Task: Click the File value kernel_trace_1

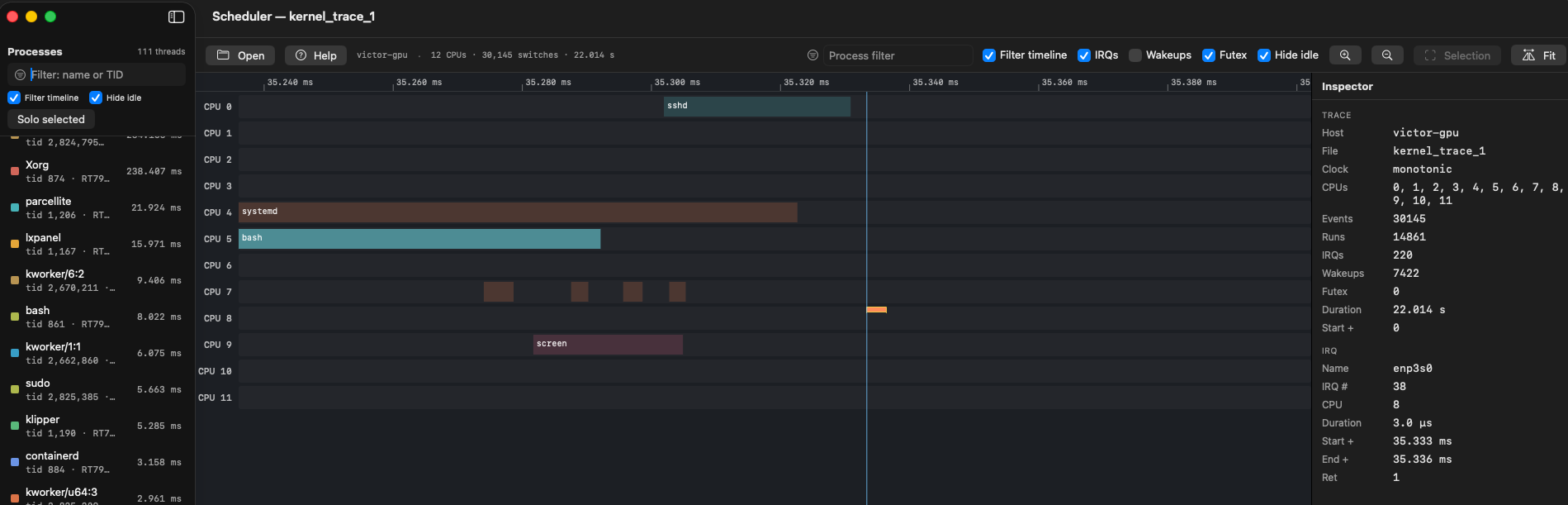Action: pos(1438,150)
